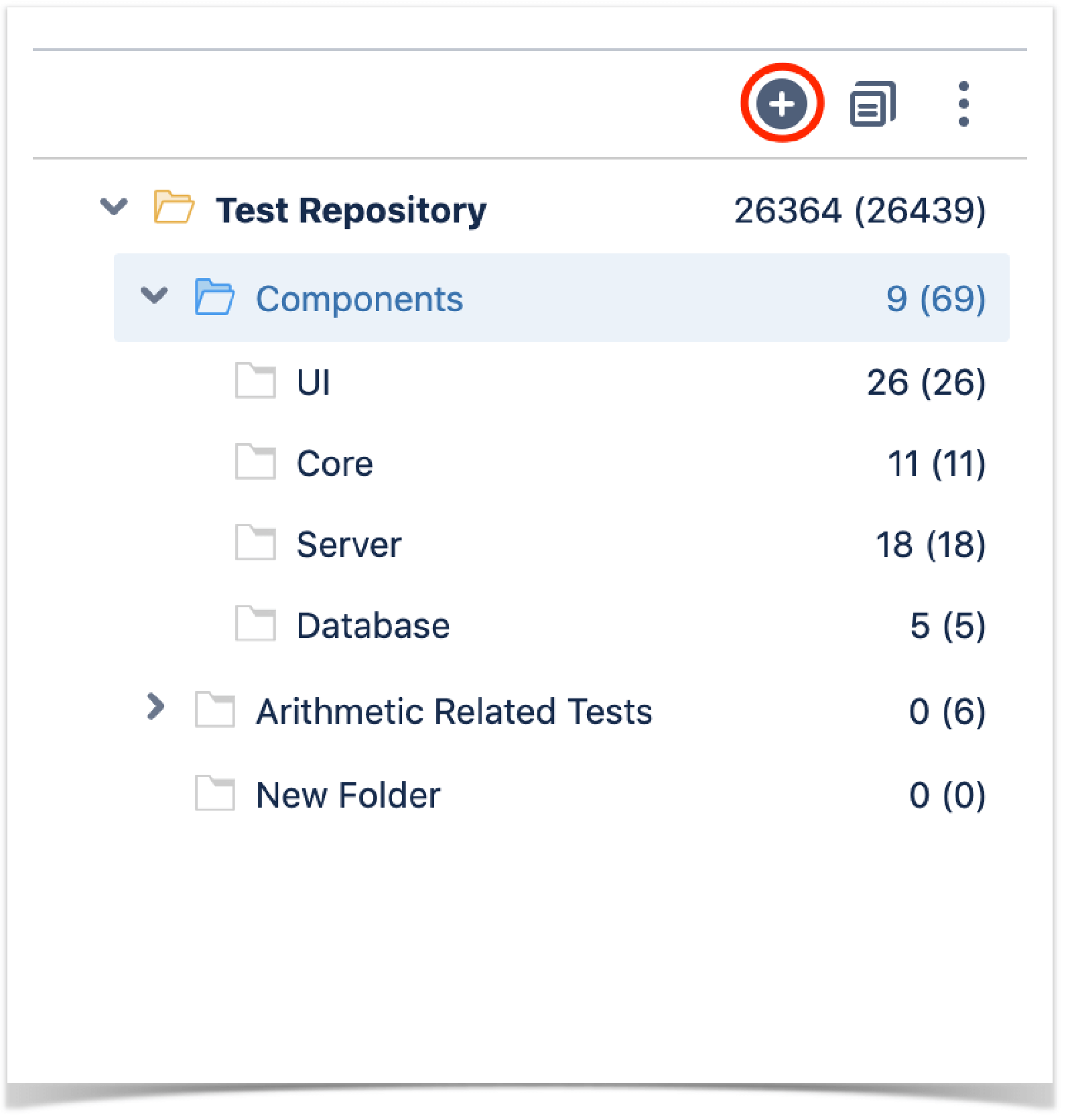This screenshot has height=1120, width=1072.
Task: Click the 9 (69) count next to Components
Action: (935, 299)
